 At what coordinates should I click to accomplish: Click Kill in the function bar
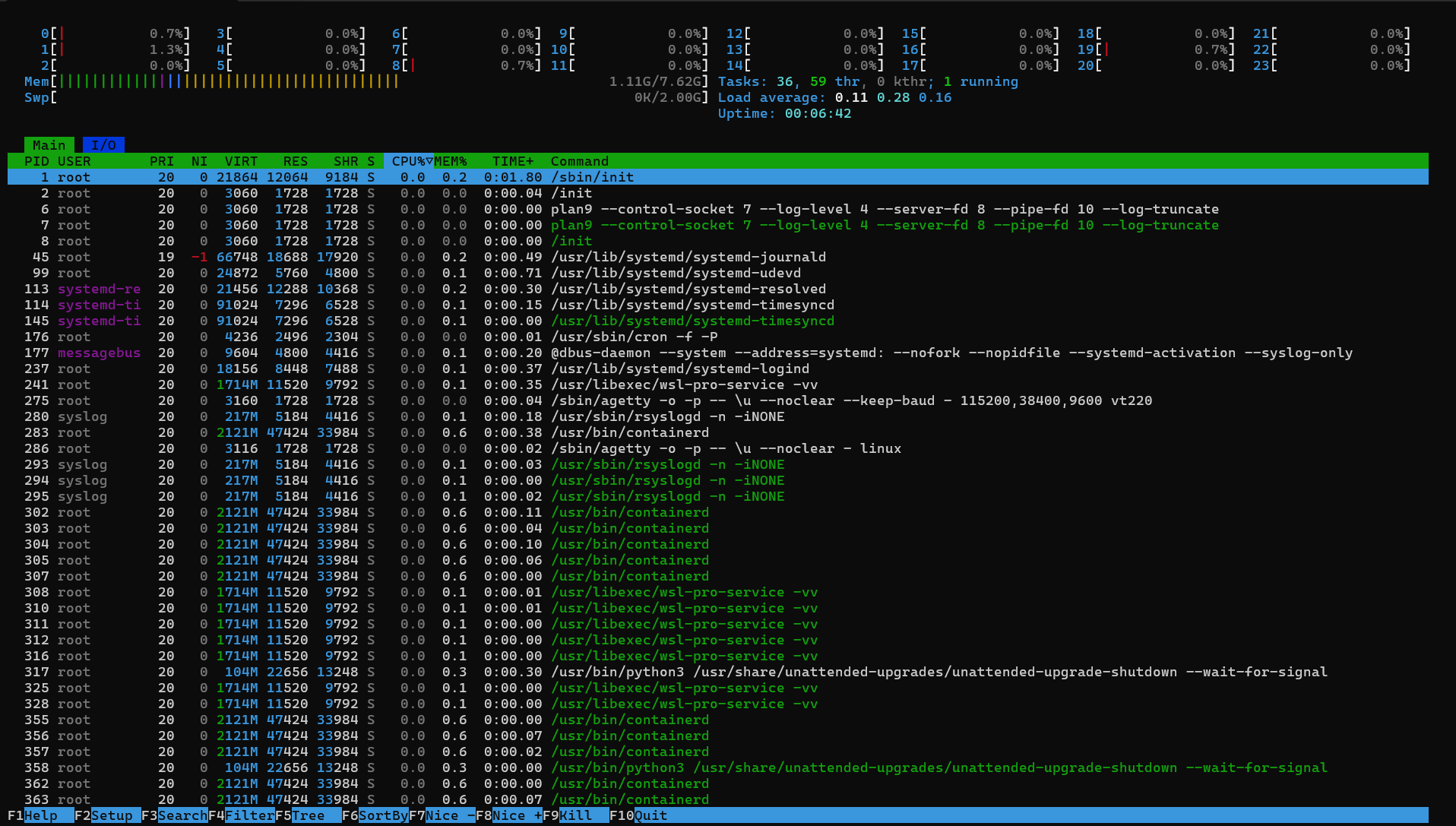[575, 815]
